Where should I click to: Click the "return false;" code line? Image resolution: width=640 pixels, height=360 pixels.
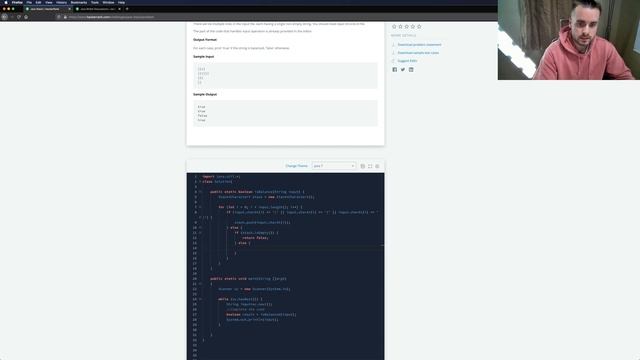256,238
